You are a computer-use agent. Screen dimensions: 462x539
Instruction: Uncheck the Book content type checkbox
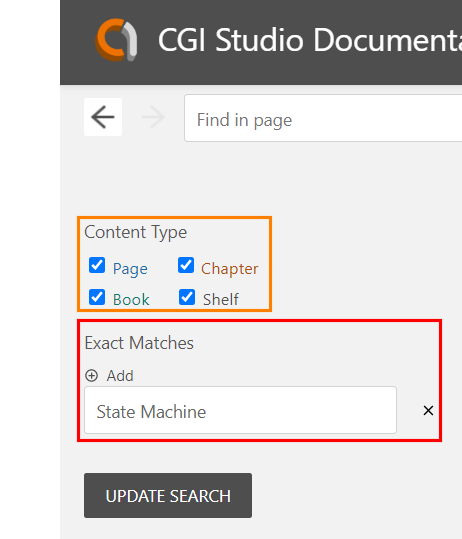click(x=97, y=297)
